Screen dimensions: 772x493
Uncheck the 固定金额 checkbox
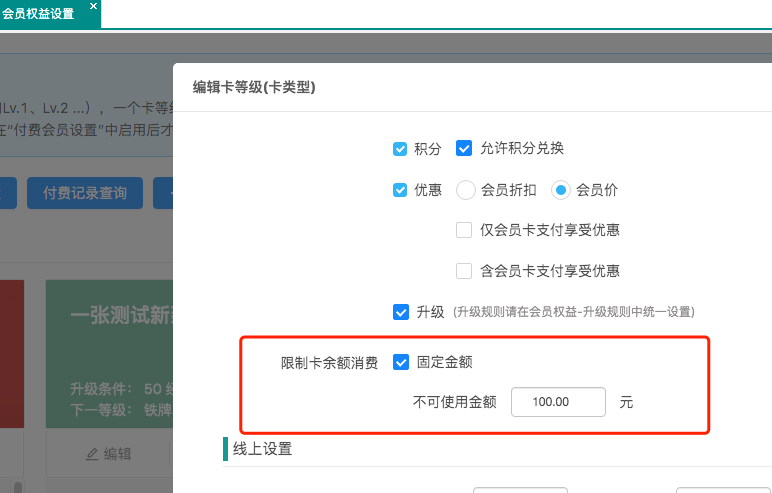(x=401, y=362)
